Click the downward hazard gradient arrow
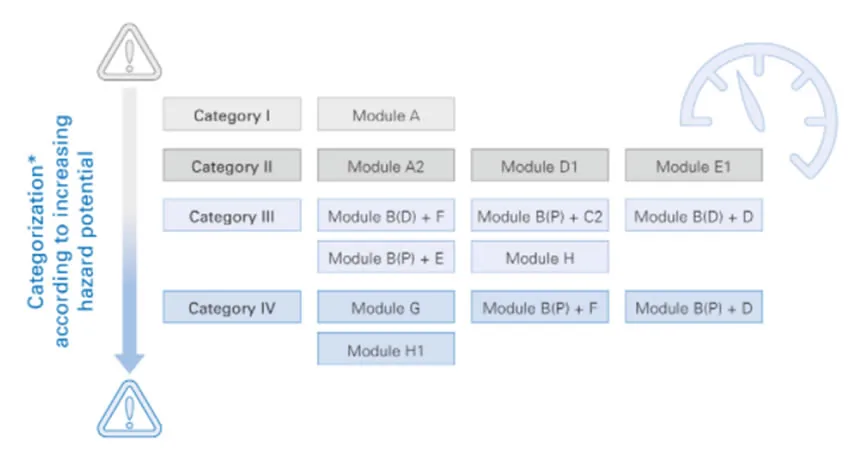The width and height of the screenshot is (865, 472). [129, 230]
